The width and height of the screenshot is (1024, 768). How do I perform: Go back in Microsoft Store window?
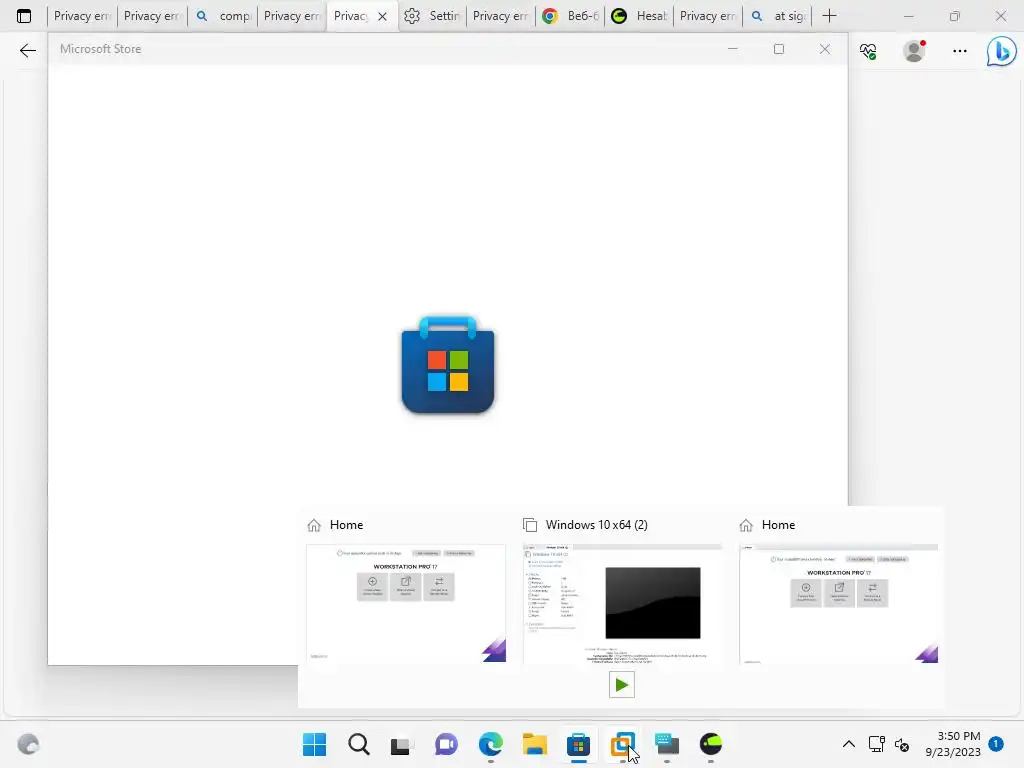pos(27,50)
